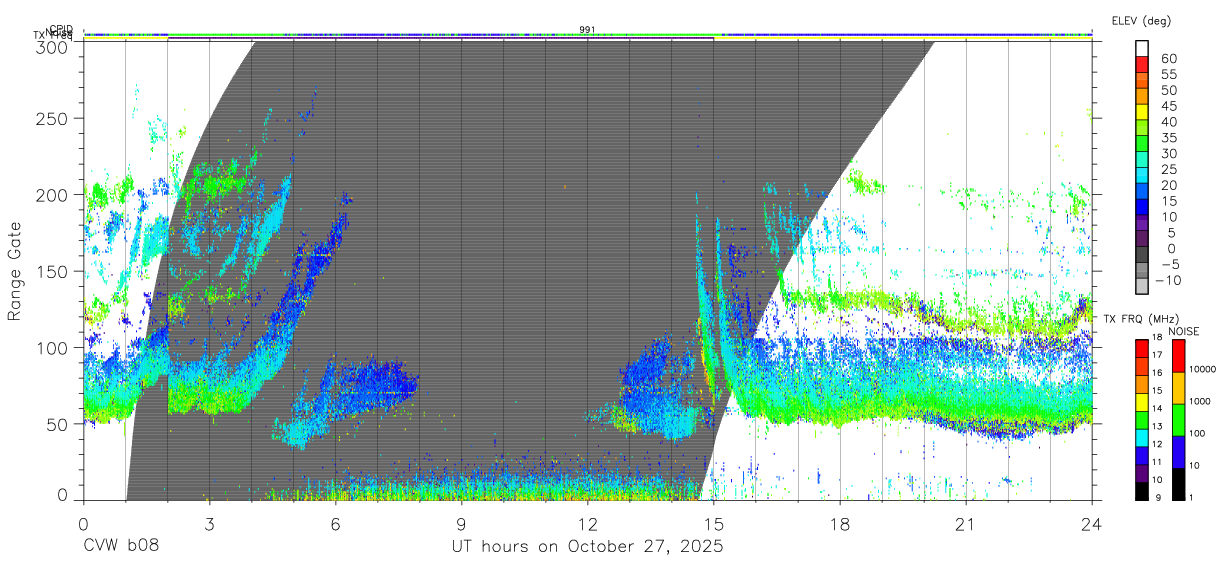Click the white top swatch of the ELEV bar

pos(1142,50)
